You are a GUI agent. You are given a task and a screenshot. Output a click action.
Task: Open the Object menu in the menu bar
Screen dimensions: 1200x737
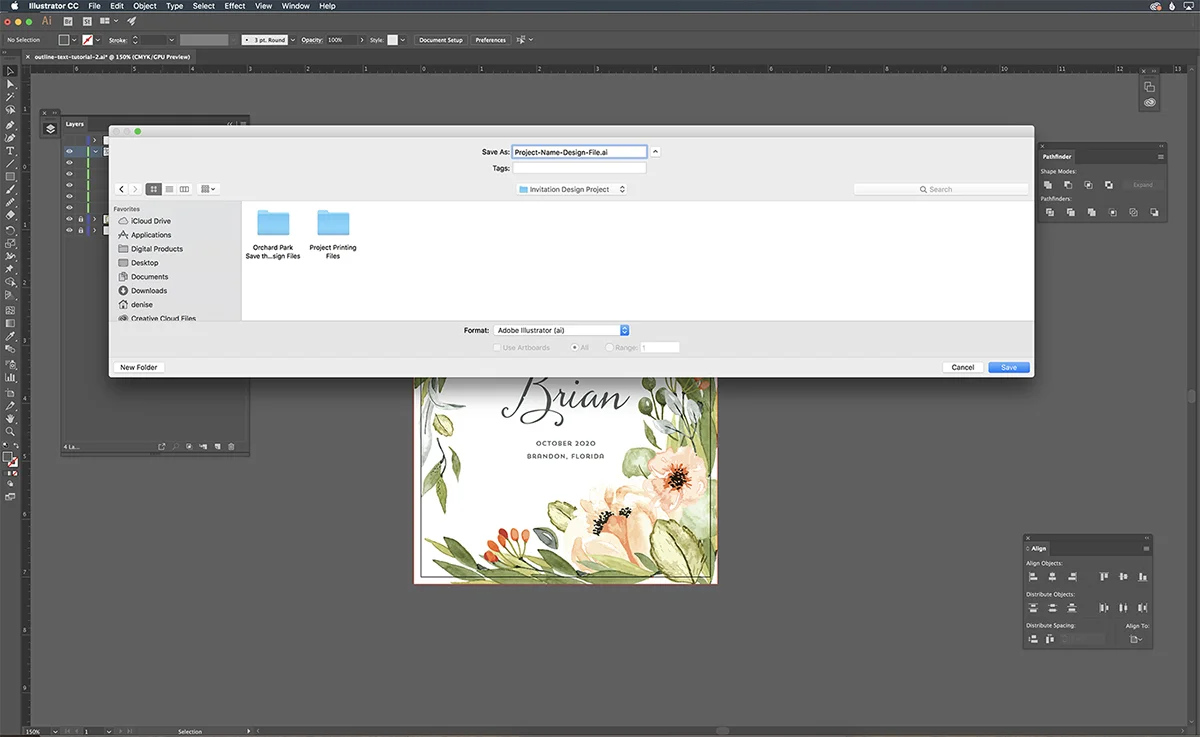144,6
